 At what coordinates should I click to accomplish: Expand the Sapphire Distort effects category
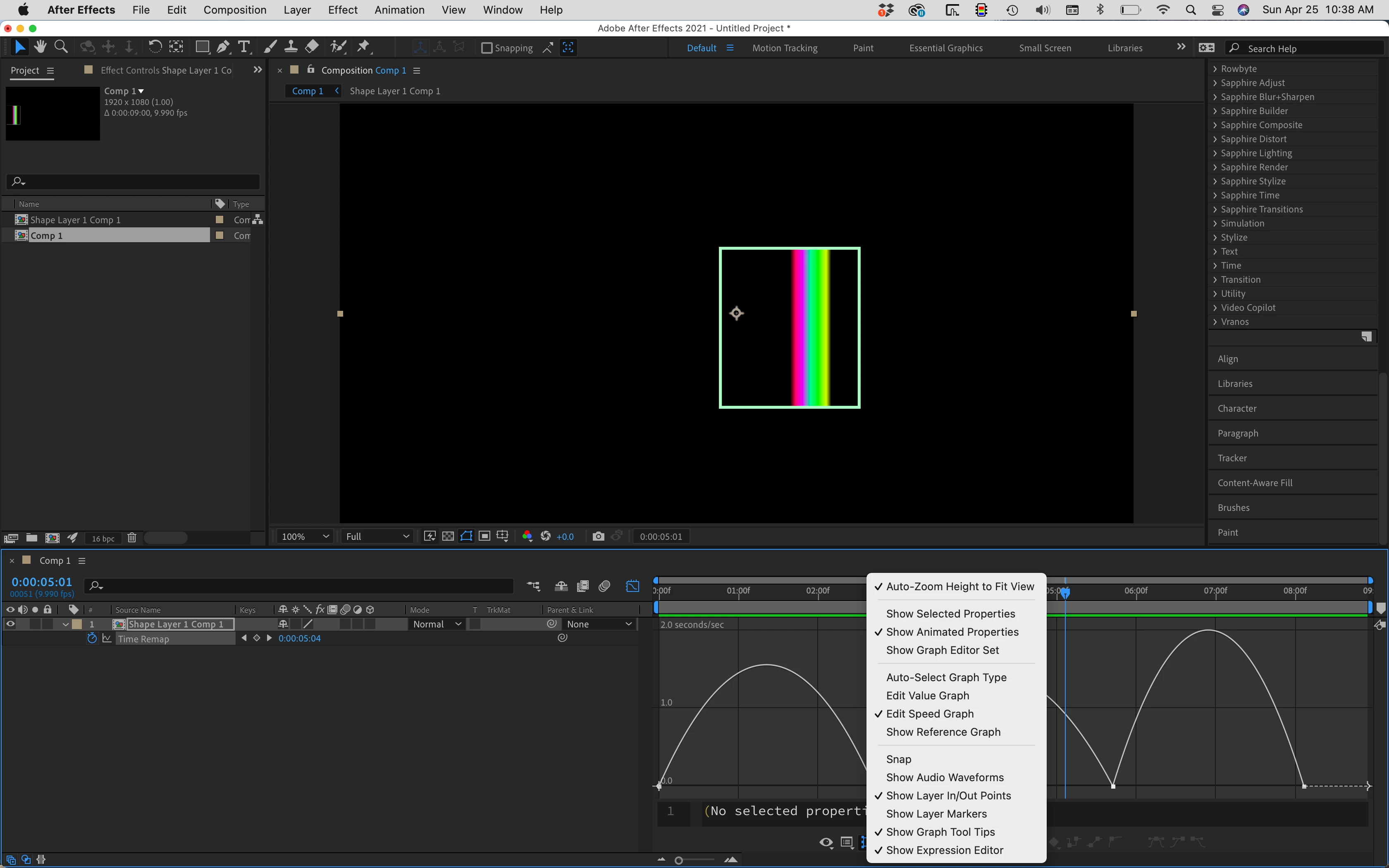(x=1215, y=139)
